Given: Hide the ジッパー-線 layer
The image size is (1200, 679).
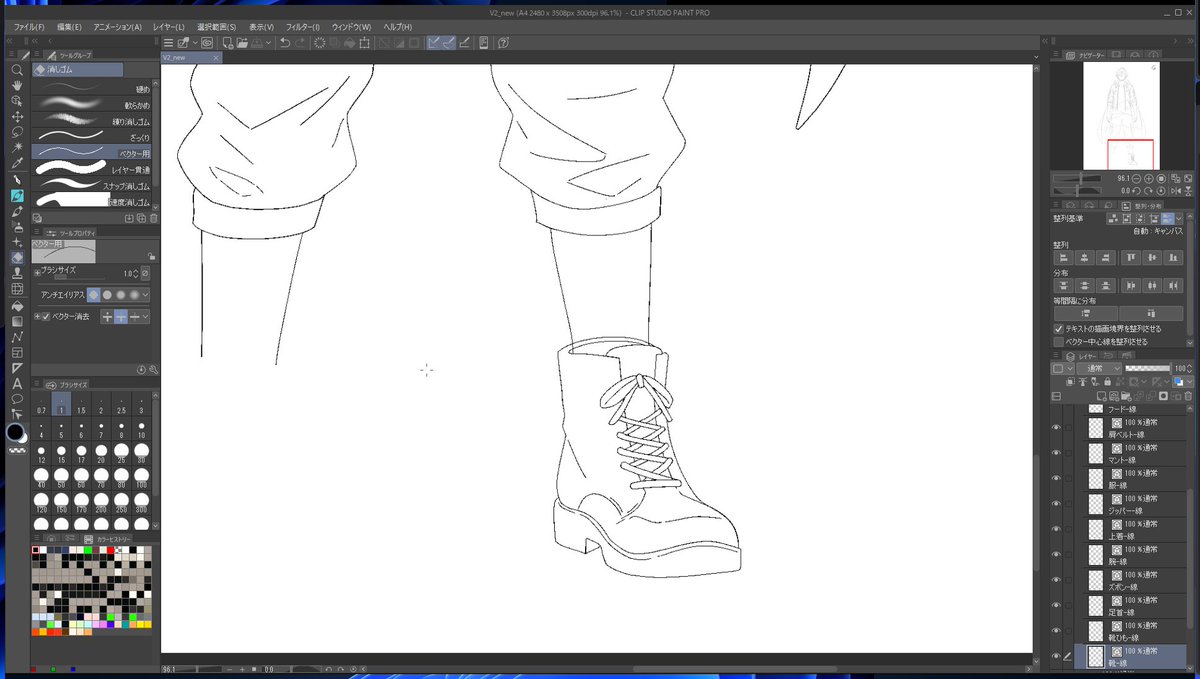Looking at the screenshot, I should click(1056, 503).
